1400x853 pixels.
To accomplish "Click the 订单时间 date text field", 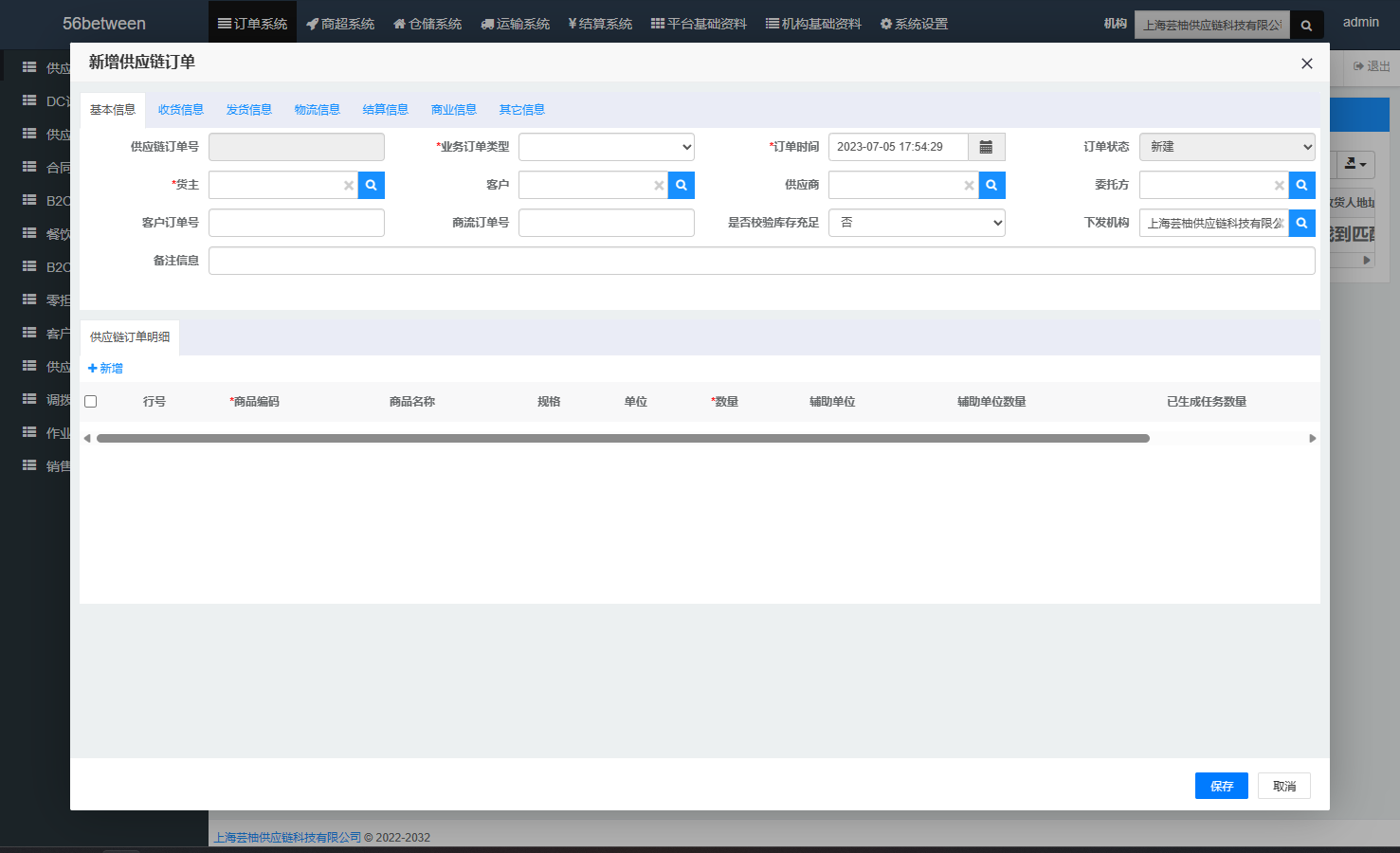I will click(899, 147).
